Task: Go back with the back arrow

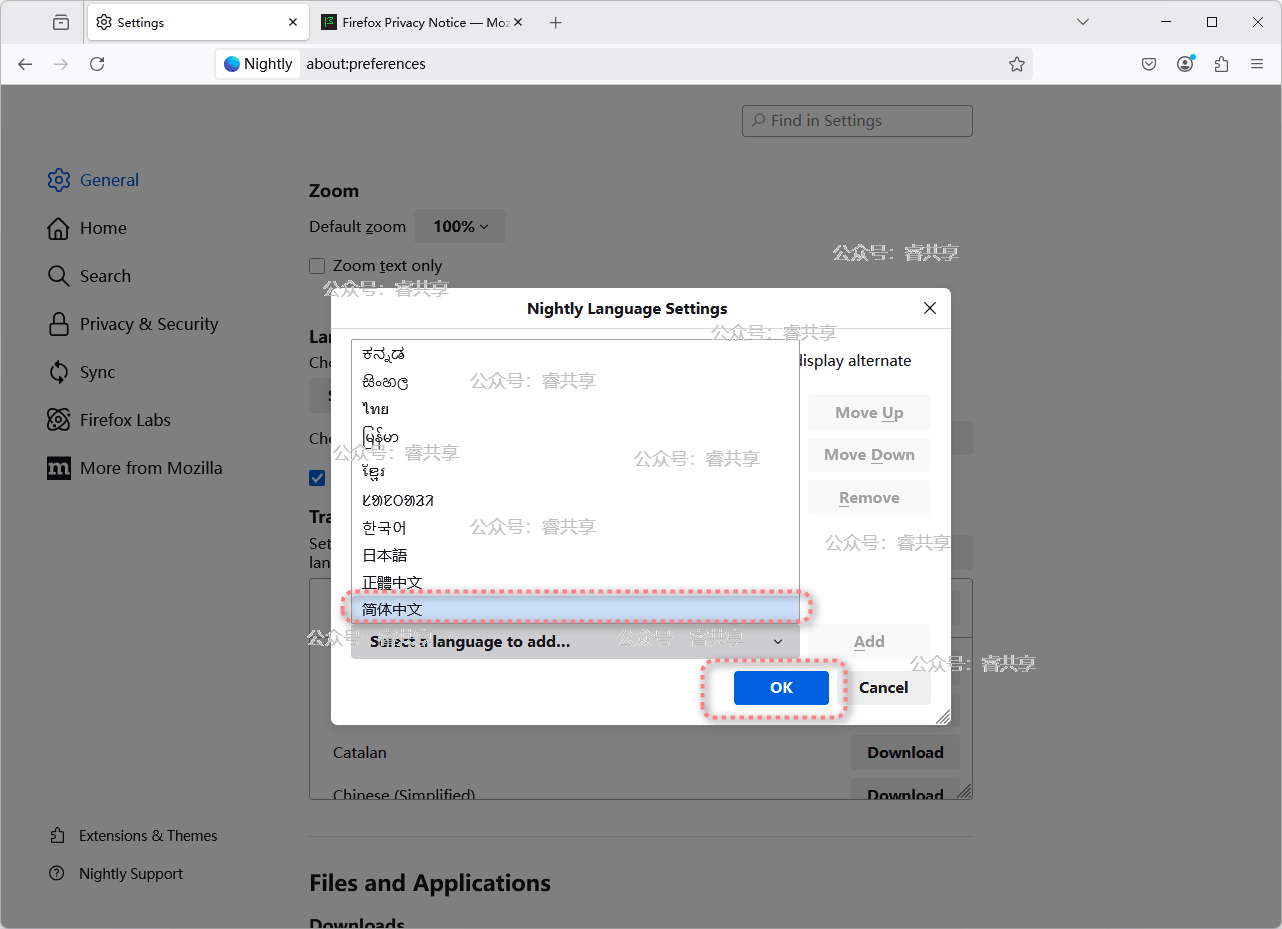Action: pyautogui.click(x=26, y=64)
